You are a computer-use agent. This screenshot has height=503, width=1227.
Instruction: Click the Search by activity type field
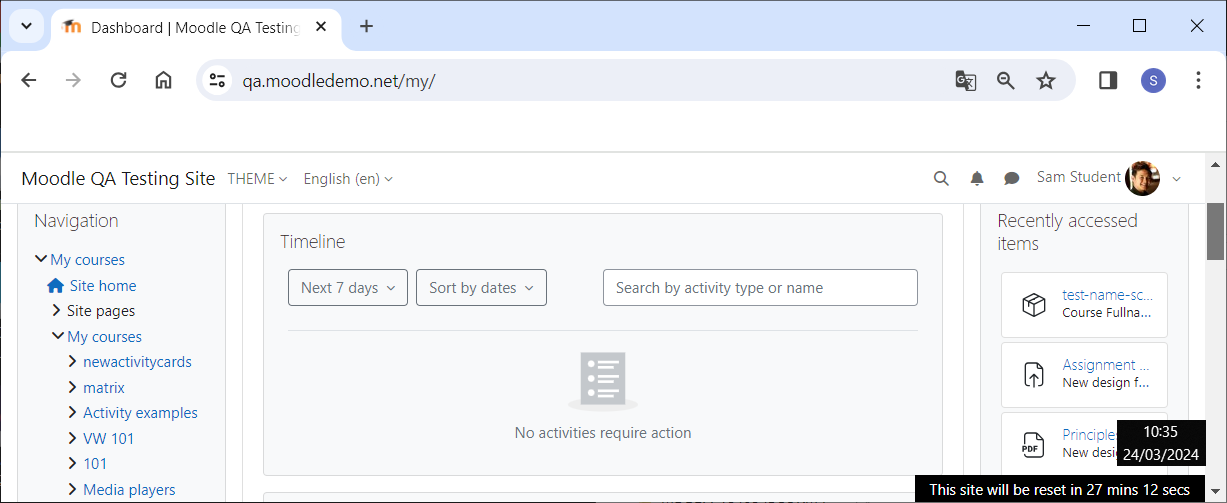(x=760, y=288)
